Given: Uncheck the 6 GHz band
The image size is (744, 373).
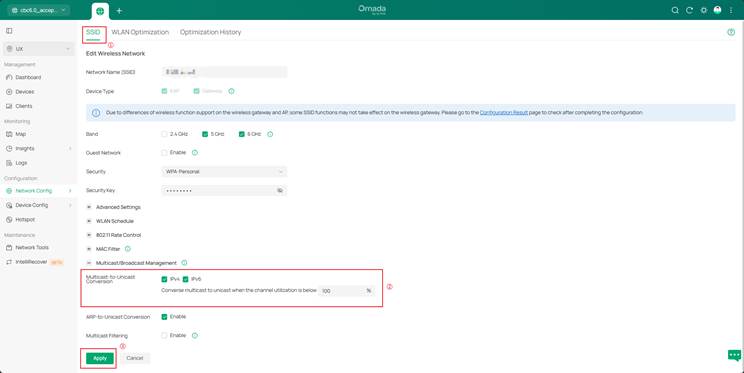Looking at the screenshot, I should point(242,134).
